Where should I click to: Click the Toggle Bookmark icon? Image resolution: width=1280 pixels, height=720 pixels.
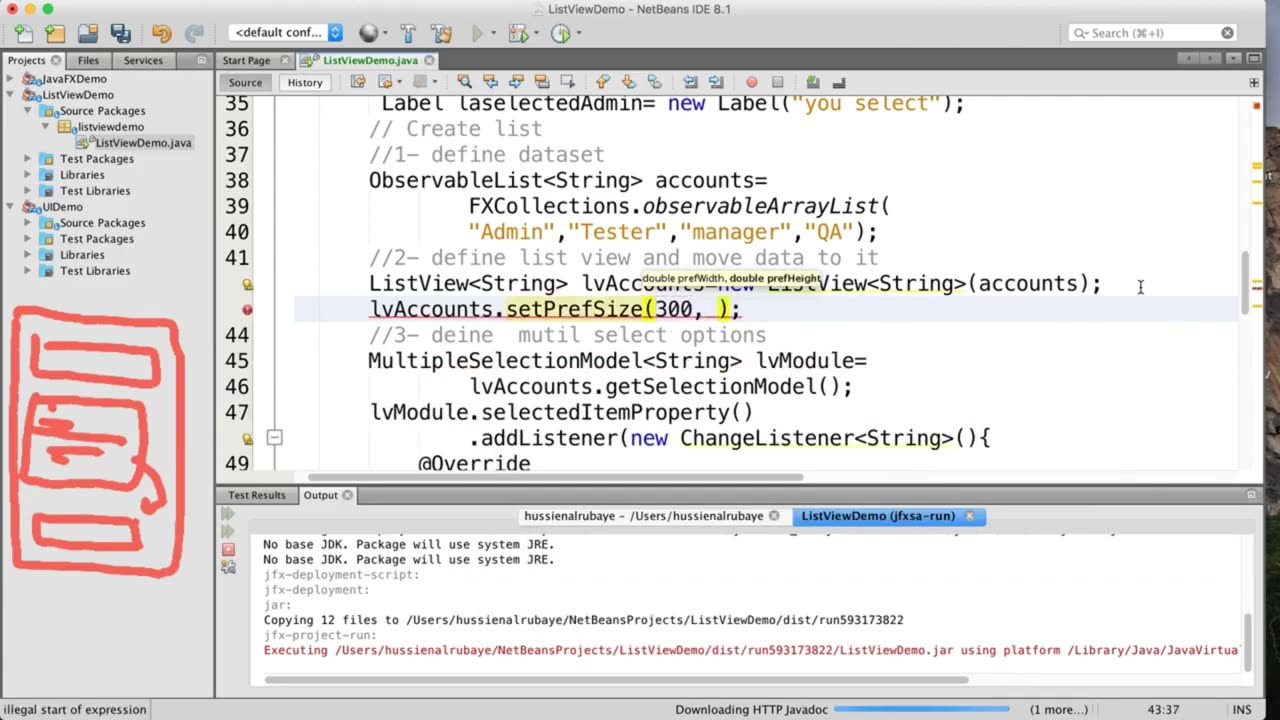654,82
